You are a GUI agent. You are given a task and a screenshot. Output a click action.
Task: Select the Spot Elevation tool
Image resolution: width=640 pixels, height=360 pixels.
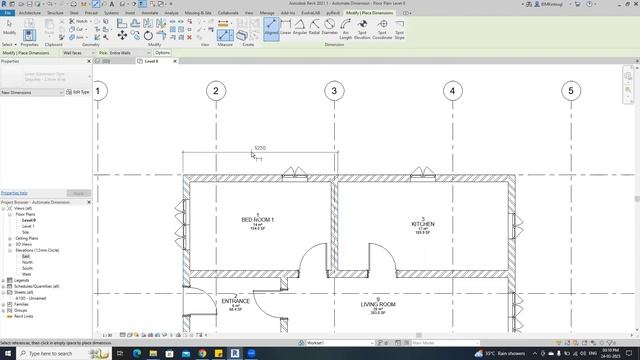362,29
